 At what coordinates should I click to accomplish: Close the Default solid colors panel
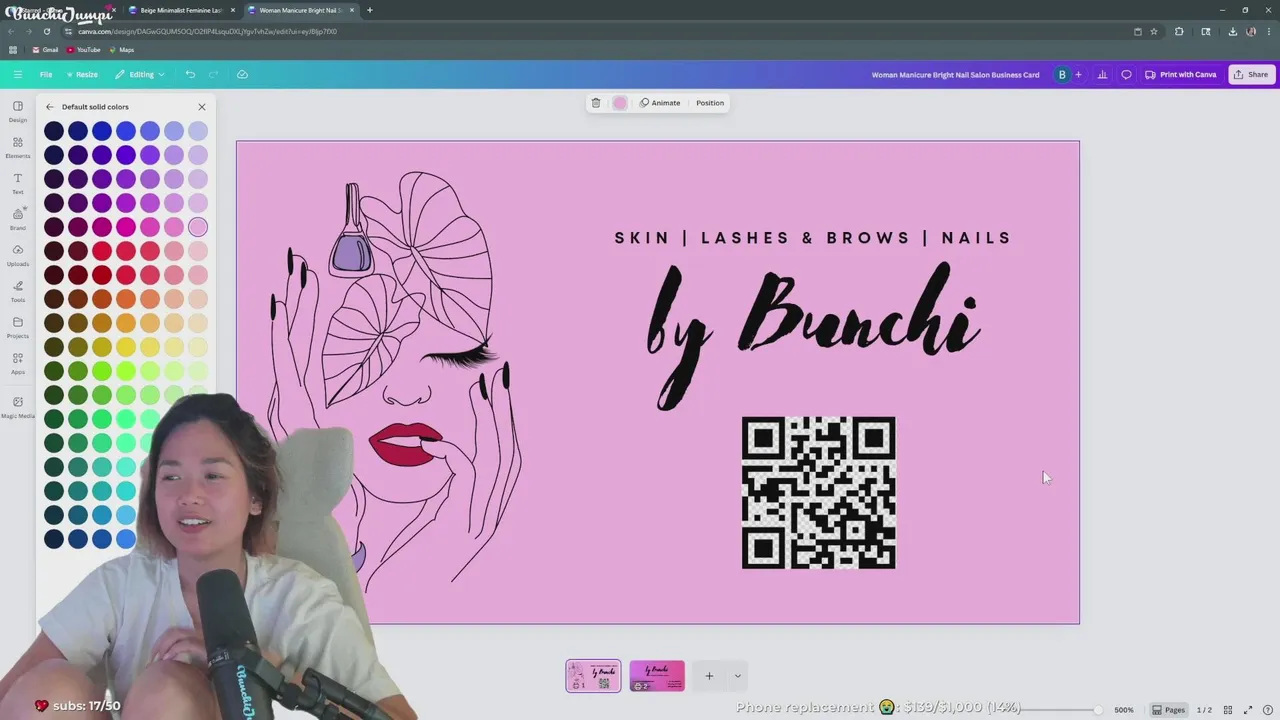(201, 107)
